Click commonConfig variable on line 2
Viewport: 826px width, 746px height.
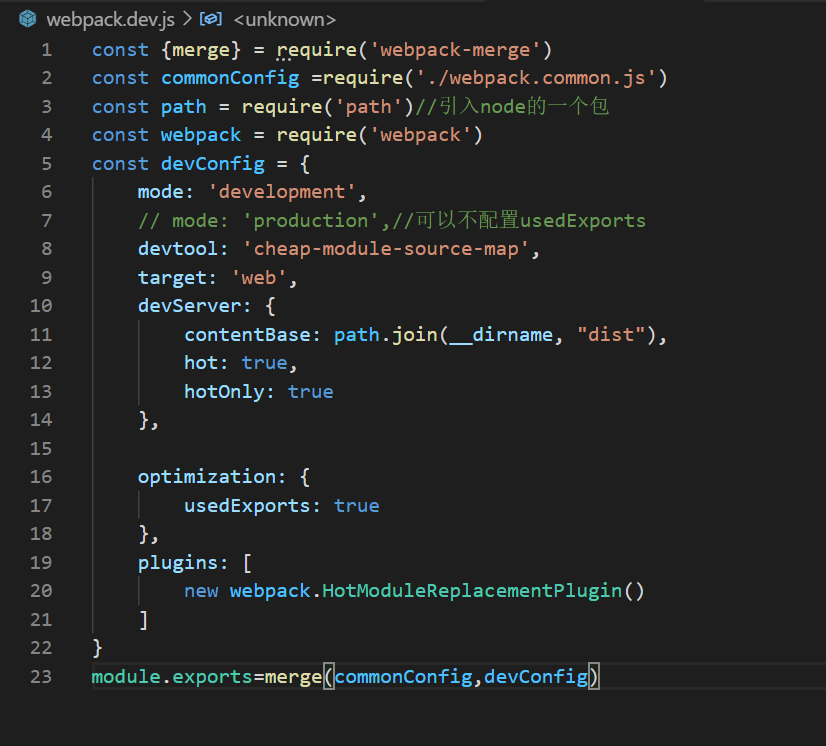point(230,78)
